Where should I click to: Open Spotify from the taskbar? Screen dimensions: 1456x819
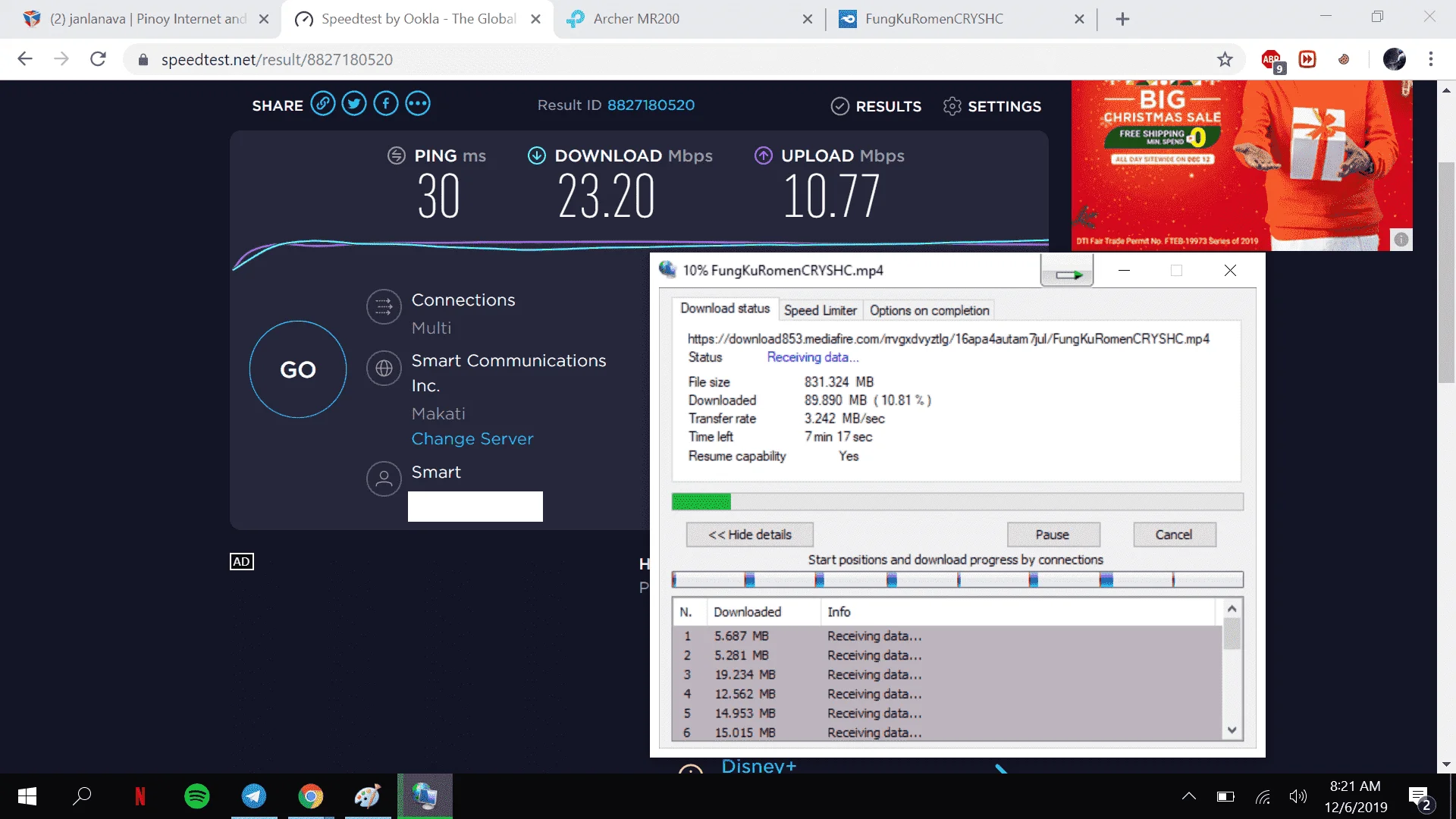coord(197,796)
